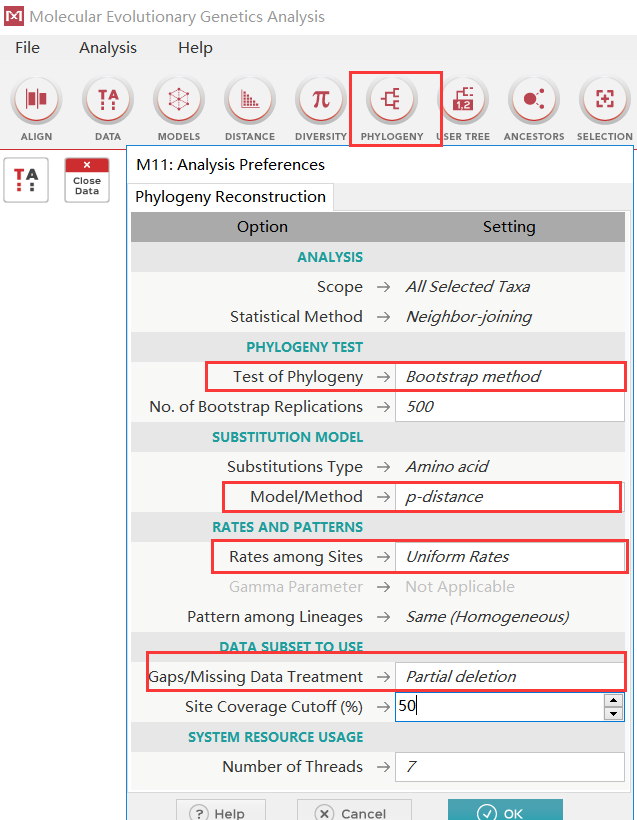The height and width of the screenshot is (820, 637).
Task: Click the Help button in dialog
Action: point(221,812)
